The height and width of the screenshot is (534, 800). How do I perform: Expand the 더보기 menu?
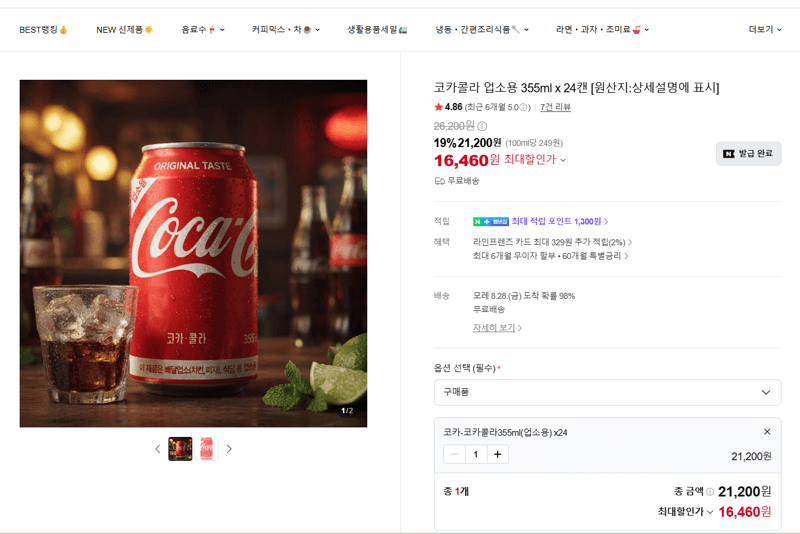(765, 30)
